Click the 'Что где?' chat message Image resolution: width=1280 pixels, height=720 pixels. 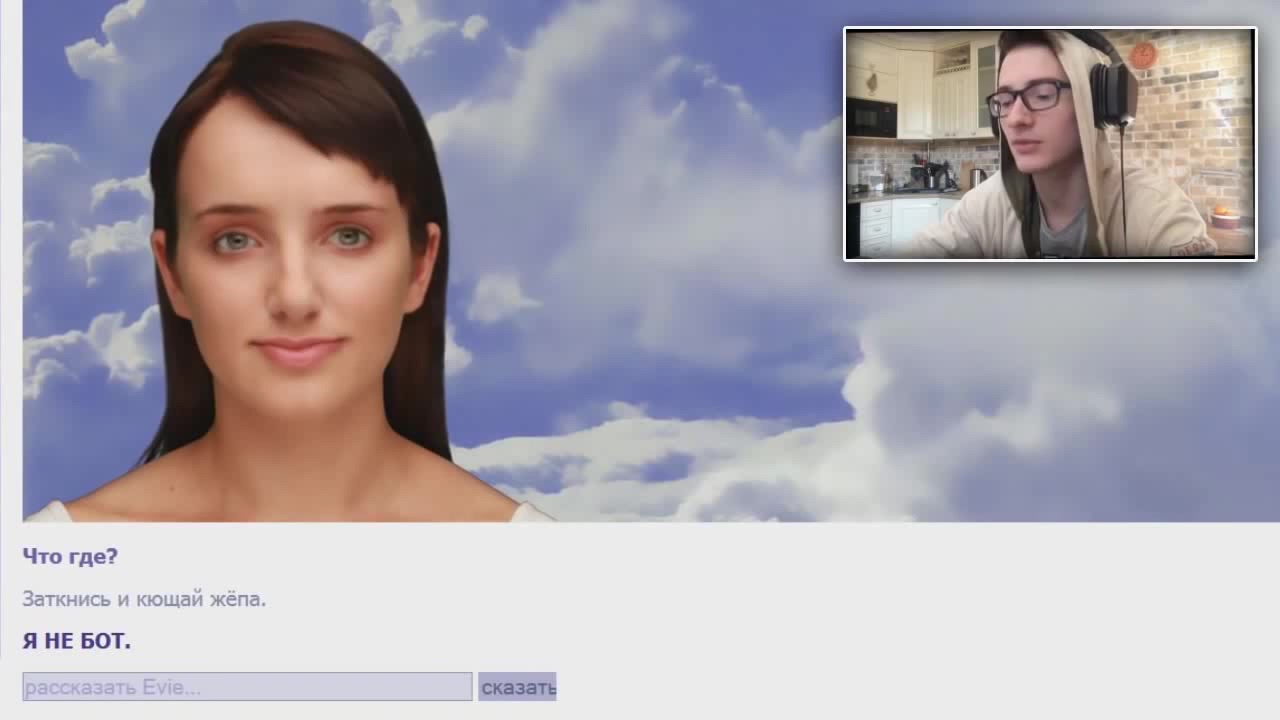(x=70, y=557)
